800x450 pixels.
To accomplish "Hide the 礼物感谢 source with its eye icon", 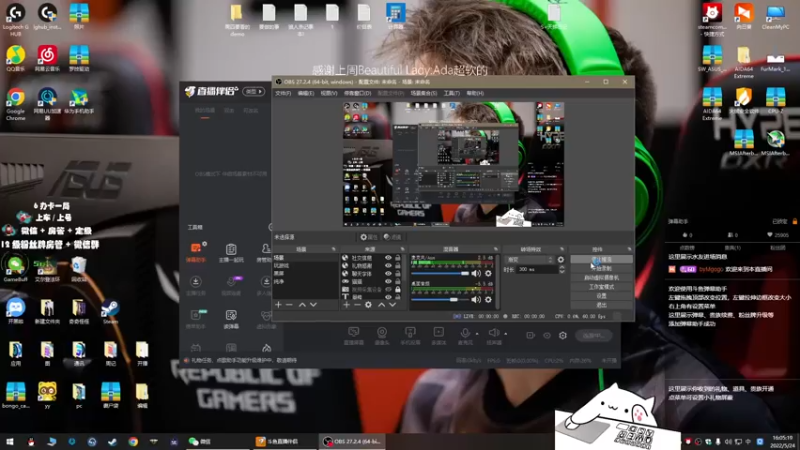I will coord(388,266).
